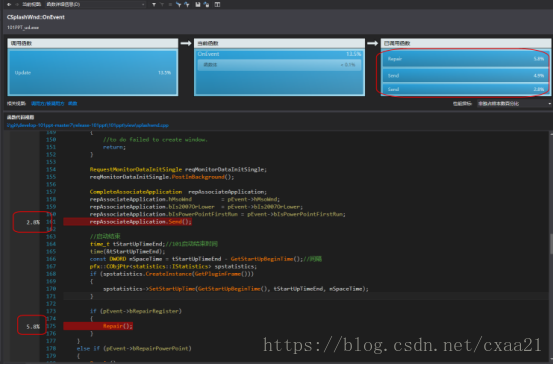Screen dimensions: 554x365
Task: Click the 101PPT exe module name
Action: (x=23, y=28)
